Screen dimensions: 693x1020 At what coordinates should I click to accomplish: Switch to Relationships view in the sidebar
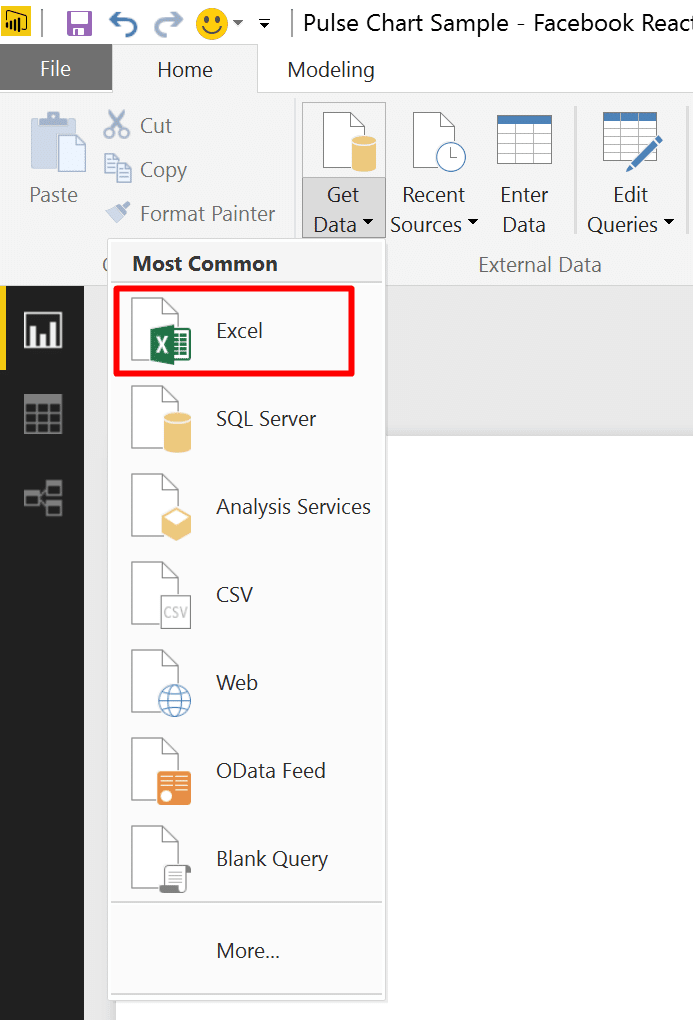click(x=43, y=498)
